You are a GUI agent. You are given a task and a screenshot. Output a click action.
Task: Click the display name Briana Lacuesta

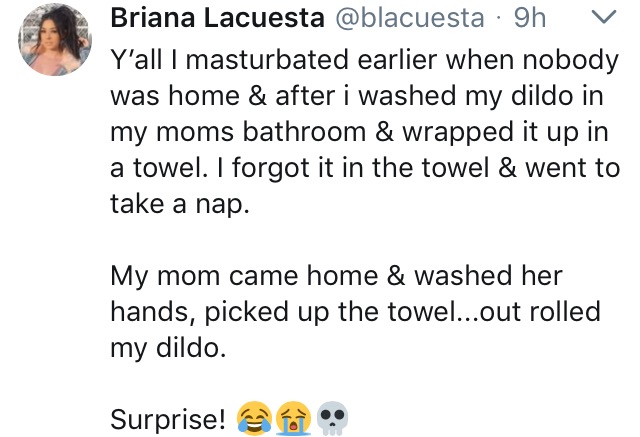pos(218,18)
